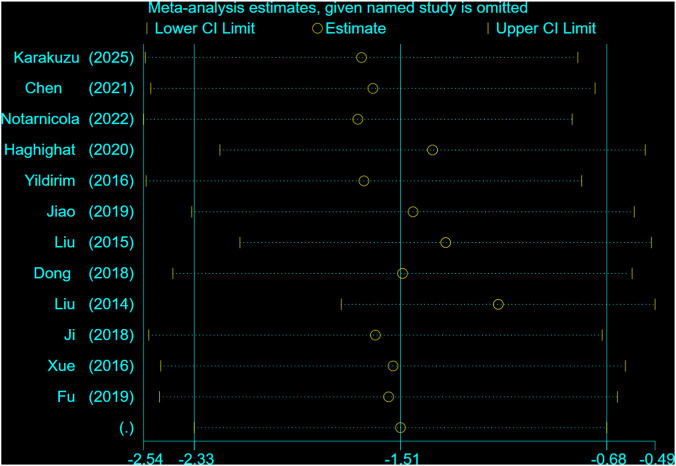Click the estimate circle in Xue (2016) row
Screen dimensions: 676x466
[393, 366]
